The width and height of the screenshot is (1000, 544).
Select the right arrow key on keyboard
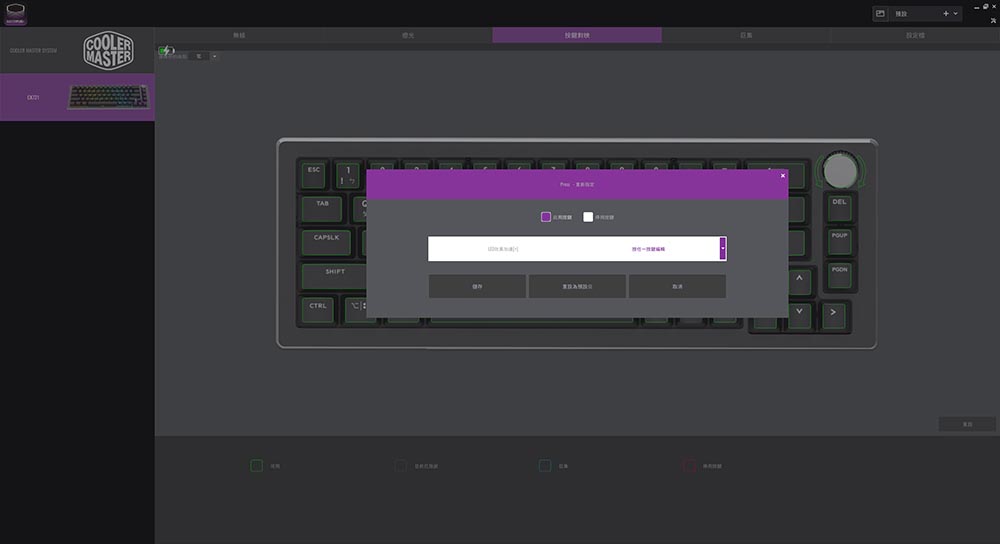pos(833,315)
